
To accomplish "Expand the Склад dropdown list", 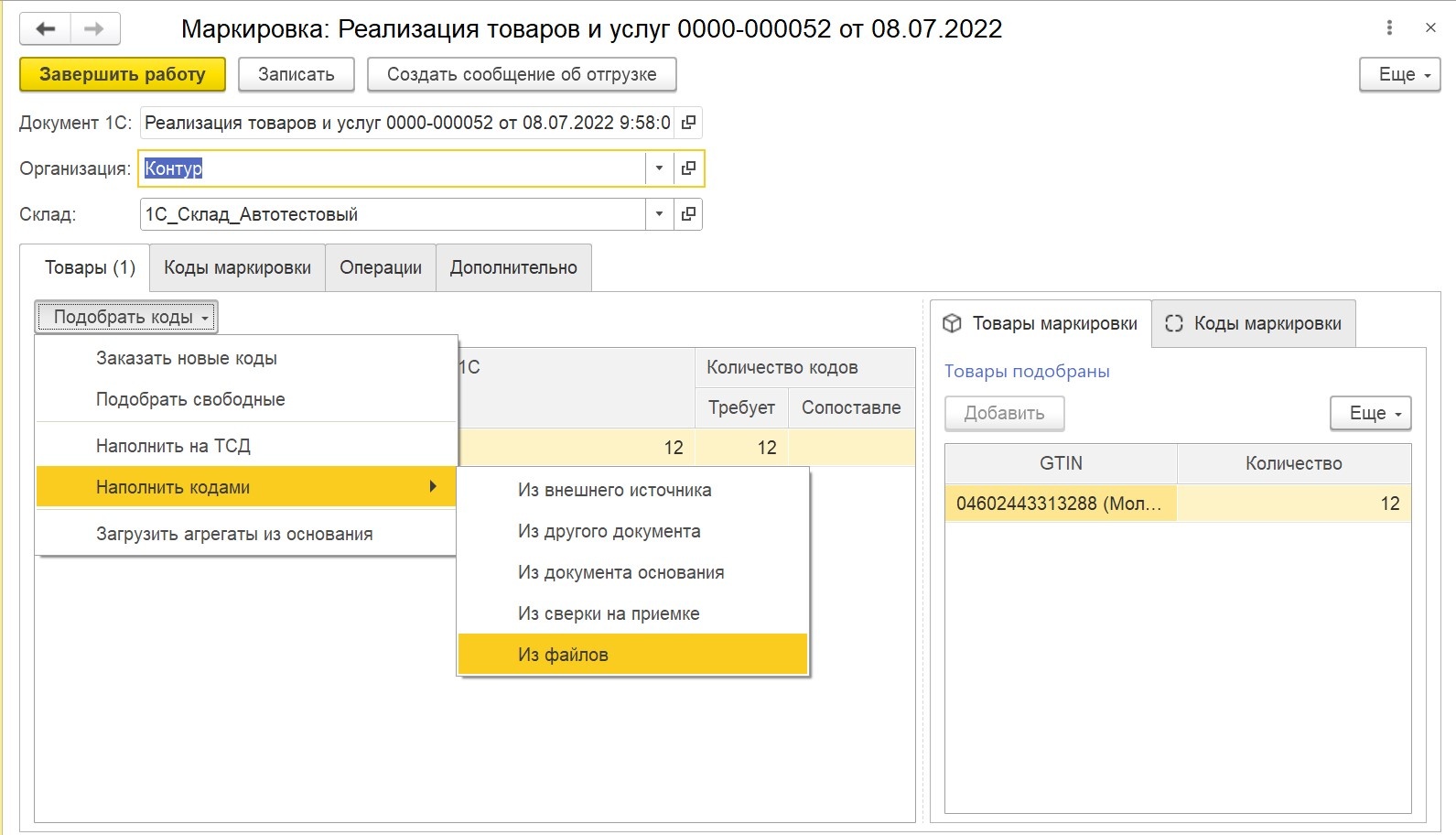I will coord(659,214).
